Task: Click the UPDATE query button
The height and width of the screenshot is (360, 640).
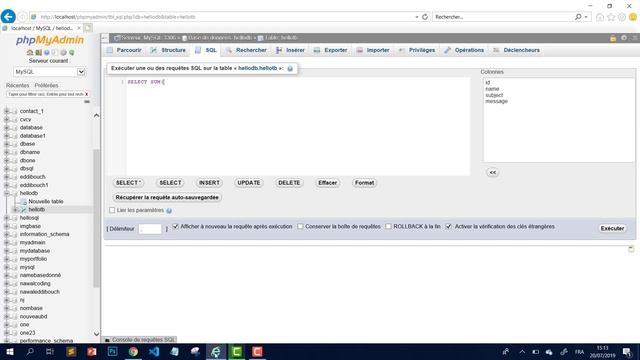Action: click(249, 183)
